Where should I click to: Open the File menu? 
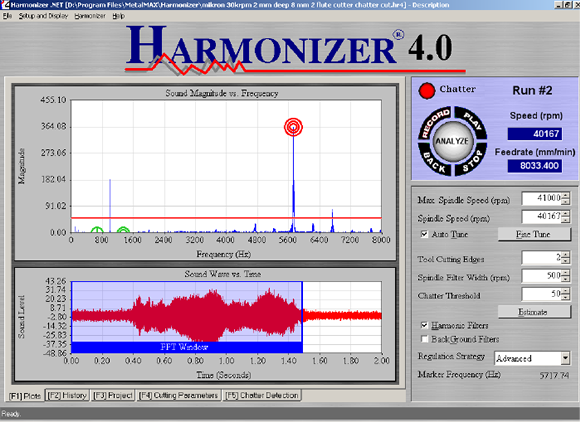(x=7, y=16)
